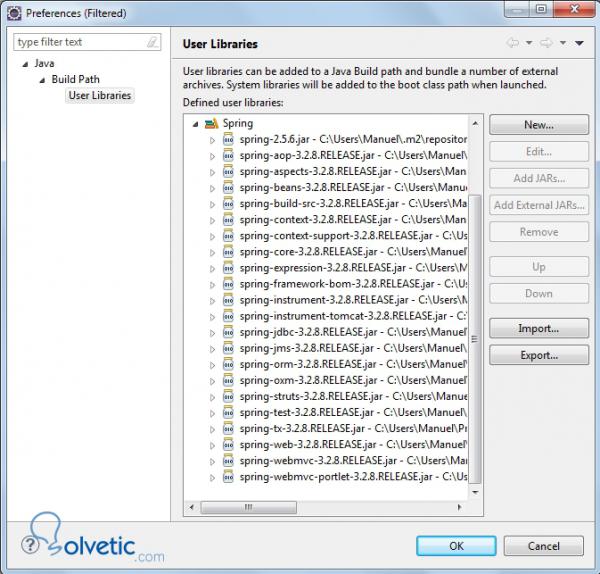The height and width of the screenshot is (574, 600).
Task: Click the jar icon of spring-context-3.2.8.RELEASE.jar
Action: pos(228,220)
